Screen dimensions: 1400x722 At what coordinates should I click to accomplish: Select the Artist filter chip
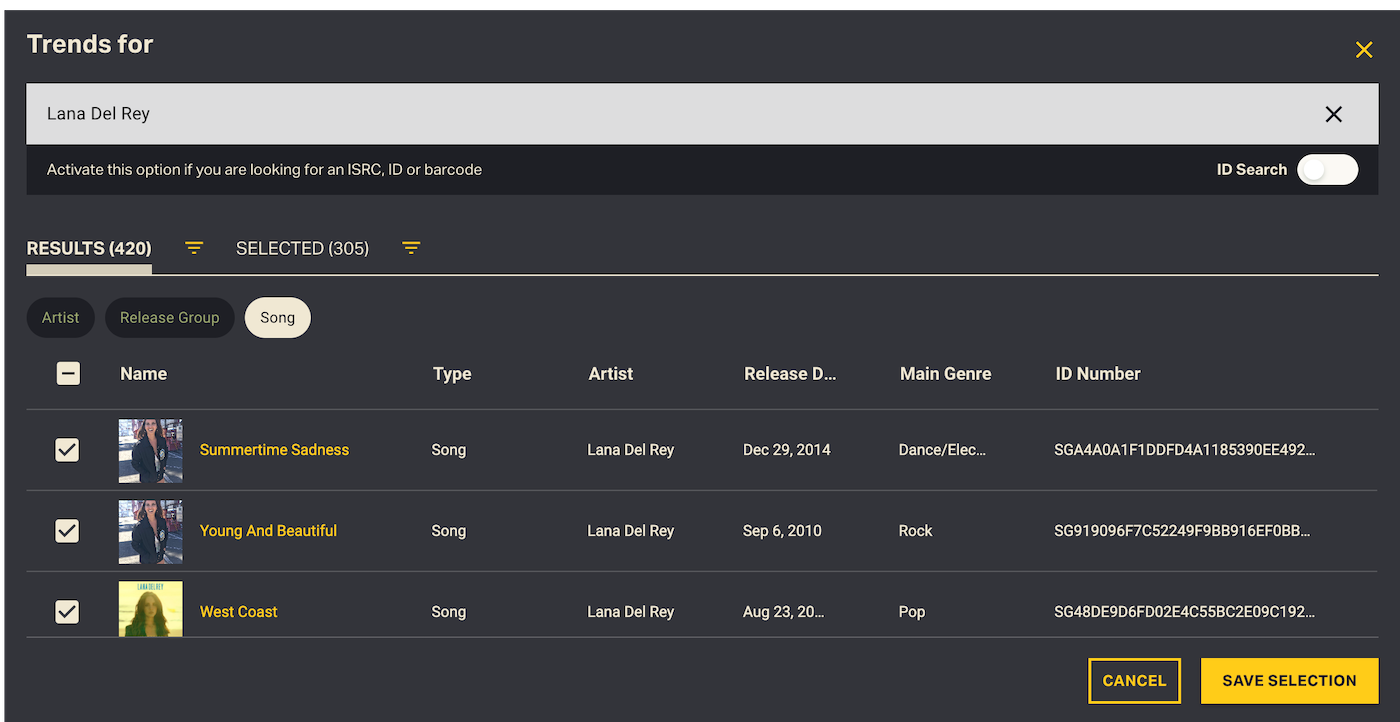pos(60,318)
